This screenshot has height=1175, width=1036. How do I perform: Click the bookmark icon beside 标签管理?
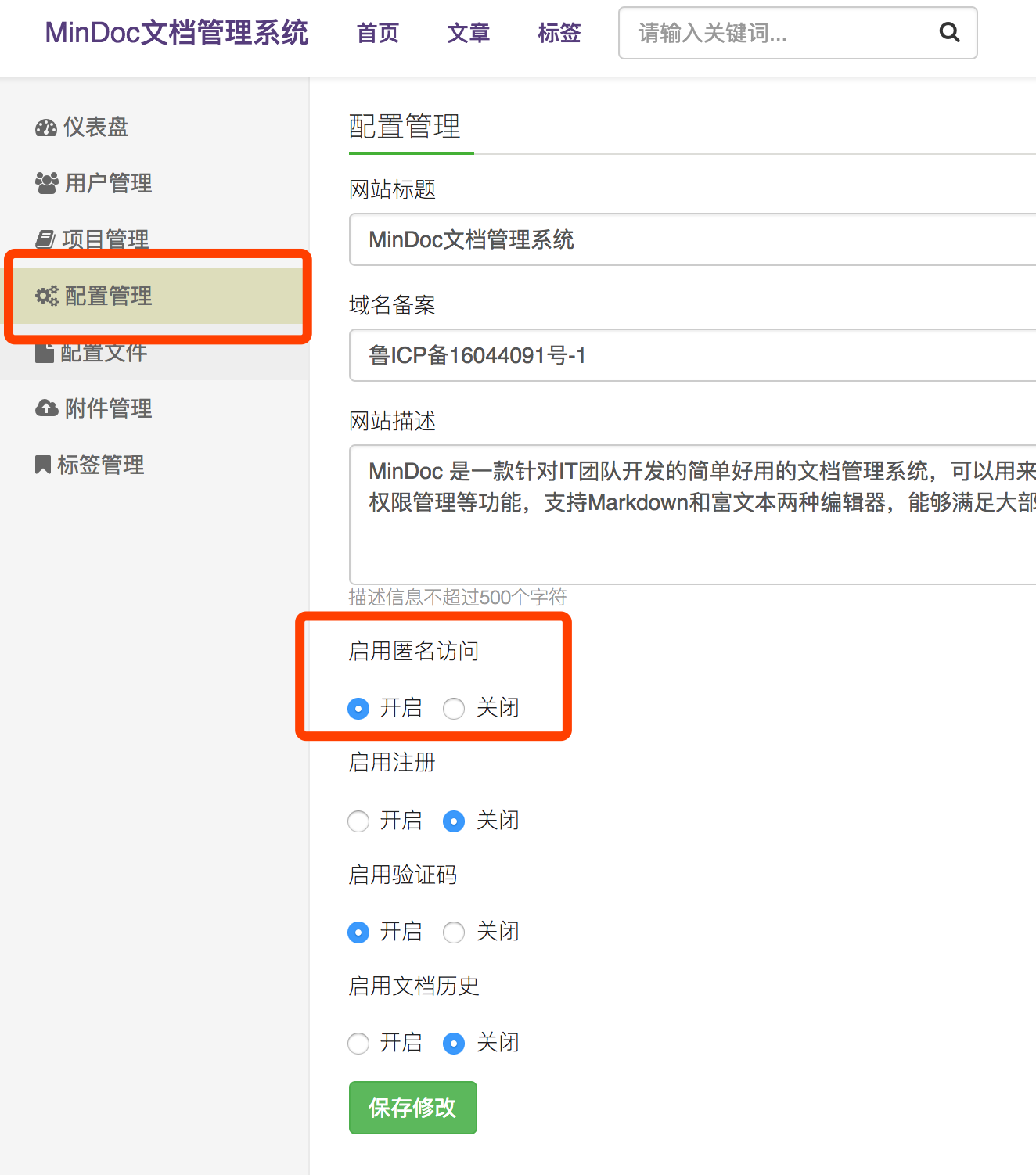pyautogui.click(x=43, y=465)
